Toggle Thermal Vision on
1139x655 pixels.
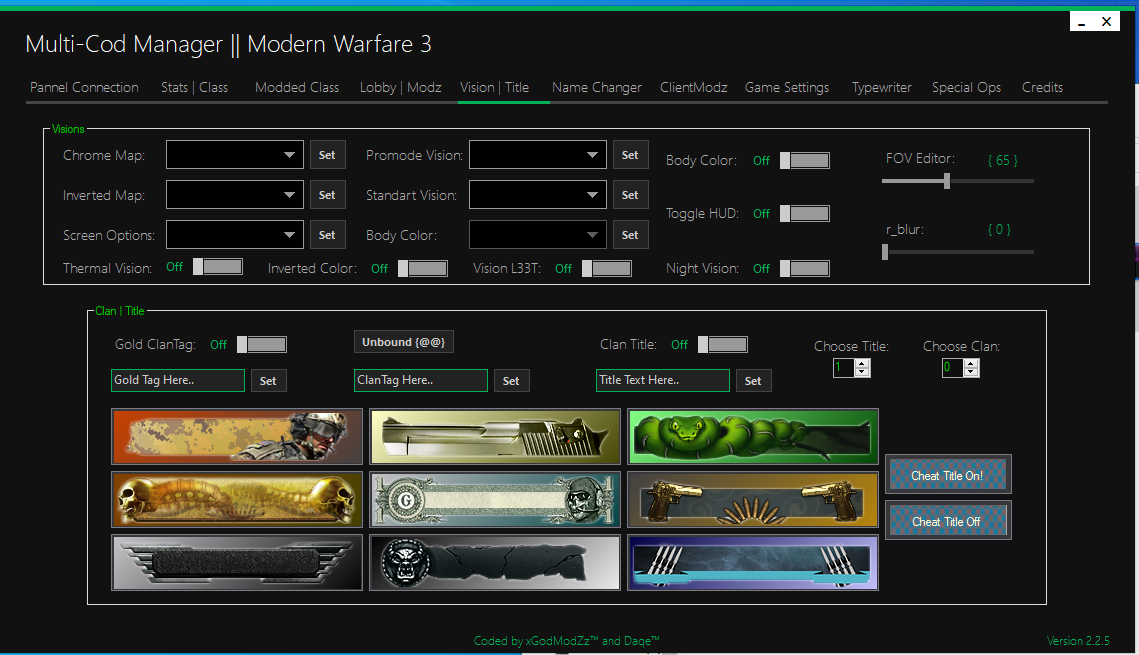[216, 265]
